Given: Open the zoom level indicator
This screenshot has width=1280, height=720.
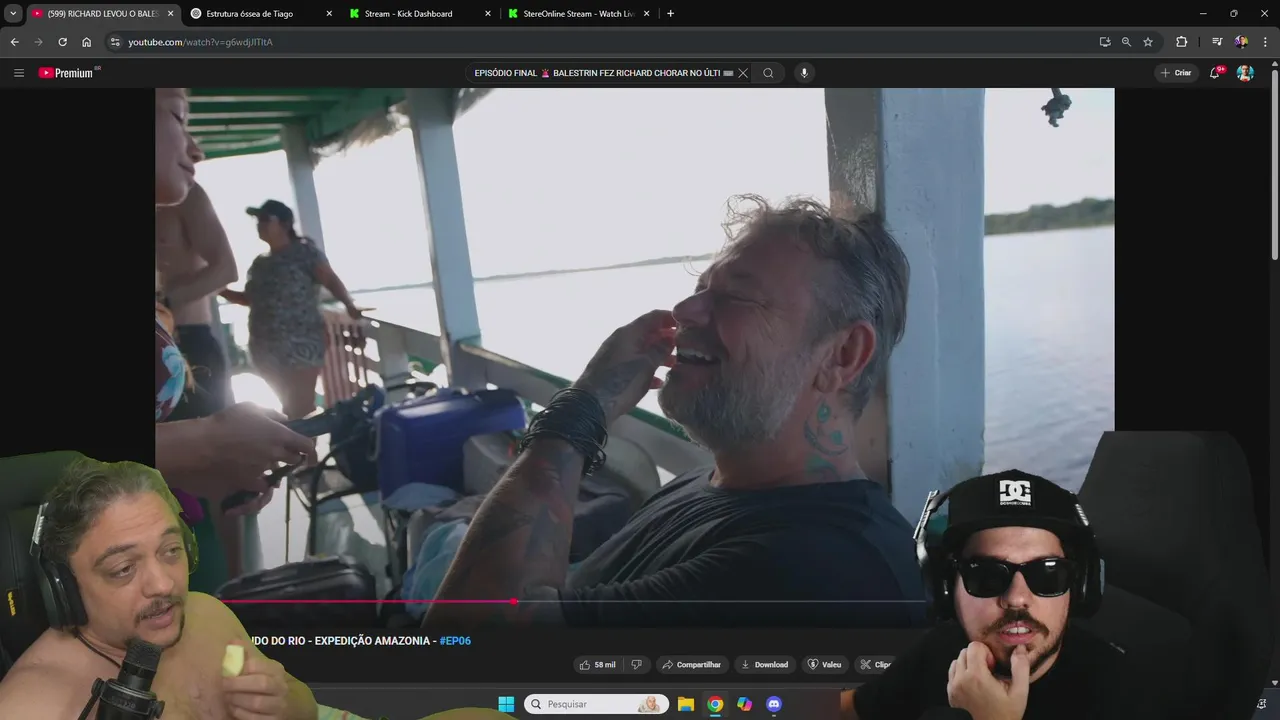Looking at the screenshot, I should [x=1126, y=42].
